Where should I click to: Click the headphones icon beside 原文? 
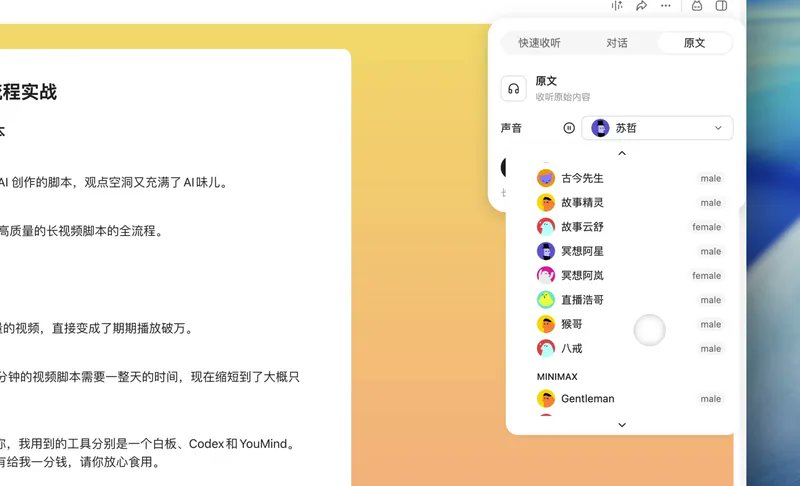point(513,89)
